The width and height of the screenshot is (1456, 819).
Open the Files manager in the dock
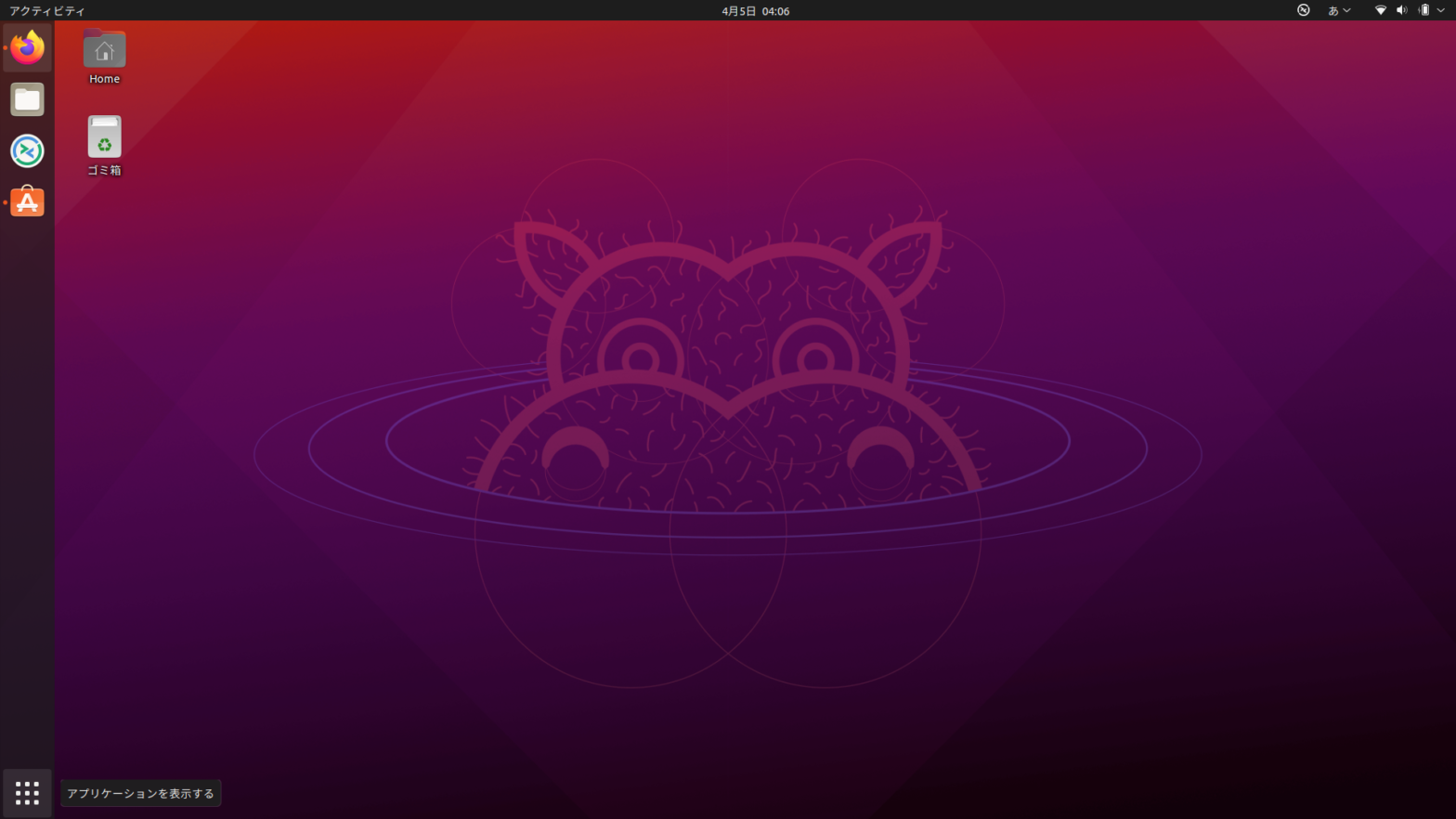pyautogui.click(x=27, y=99)
